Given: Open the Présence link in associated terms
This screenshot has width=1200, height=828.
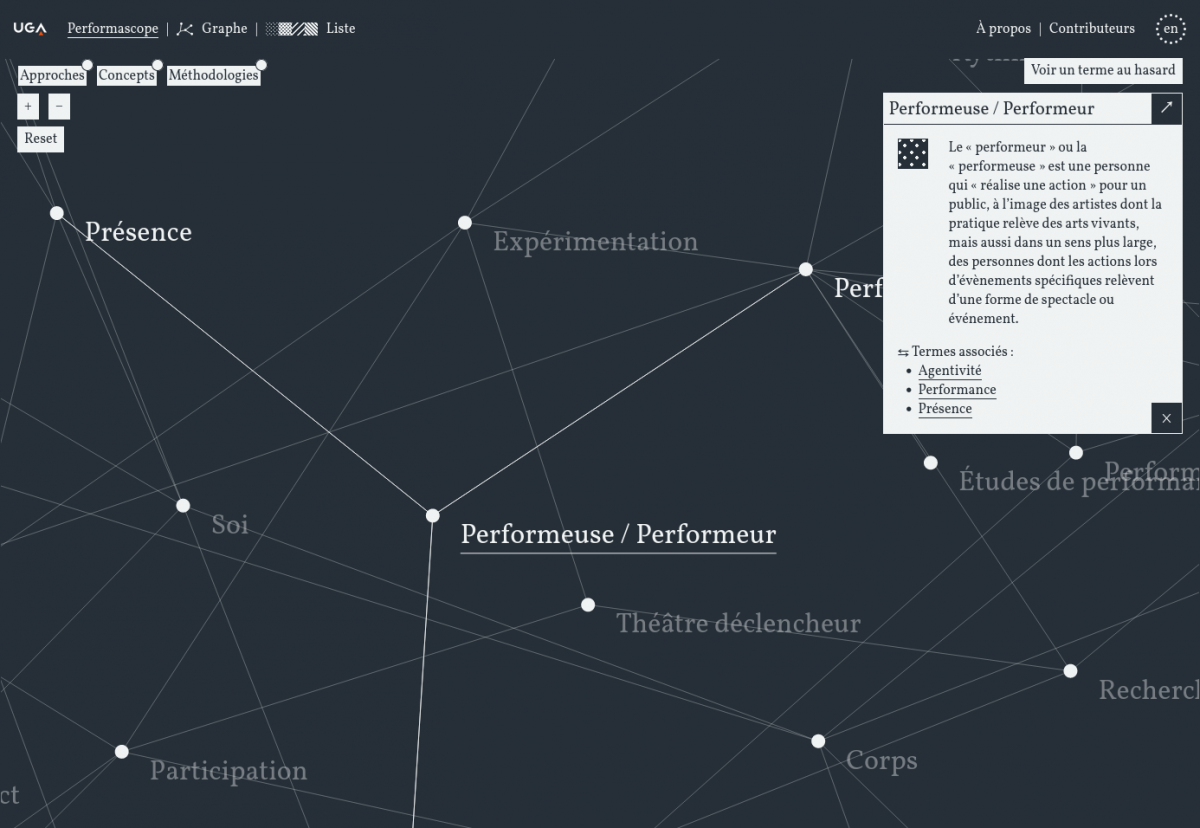Looking at the screenshot, I should tap(945, 409).
